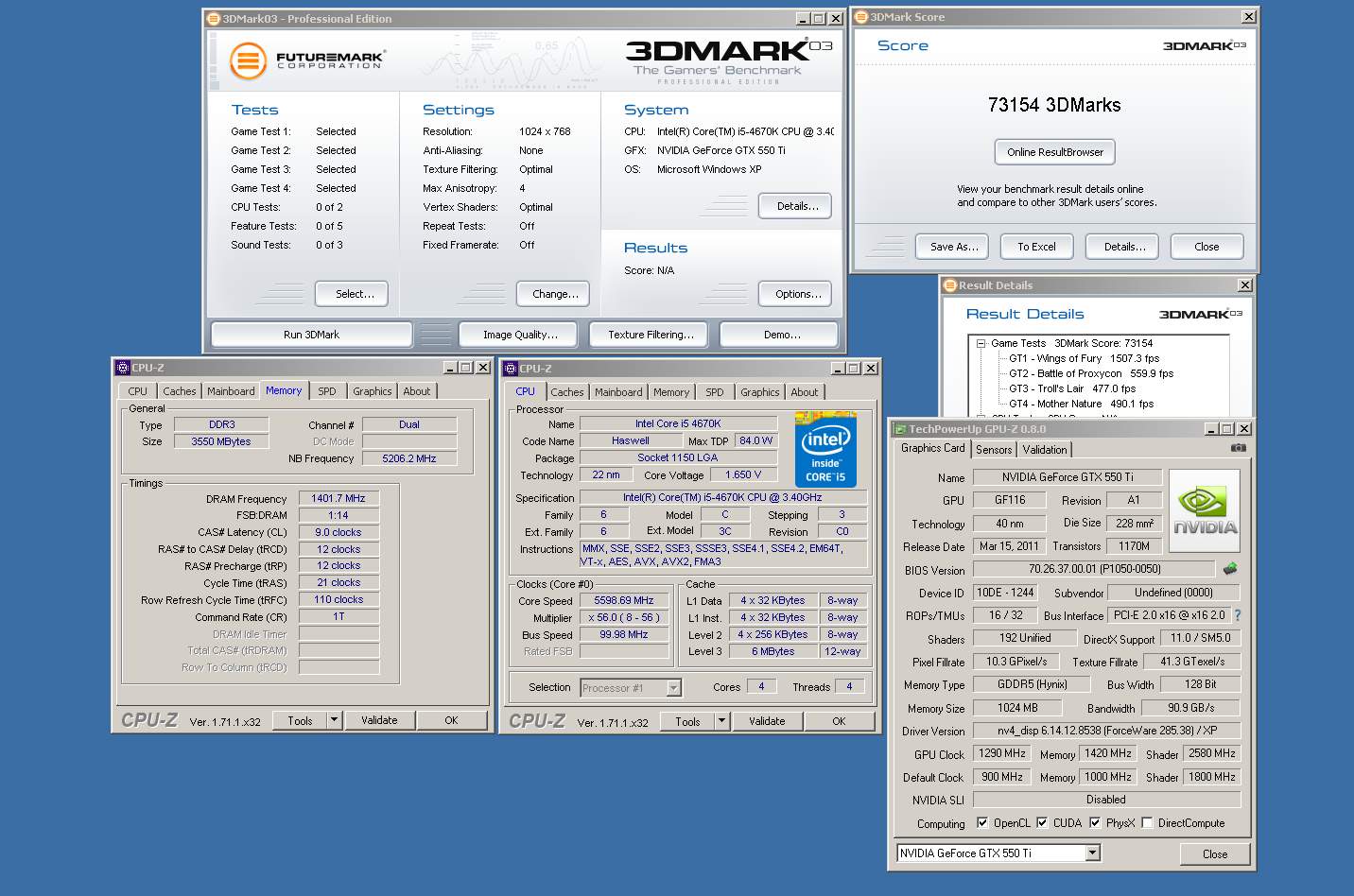Click the Save As... button

(x=953, y=247)
